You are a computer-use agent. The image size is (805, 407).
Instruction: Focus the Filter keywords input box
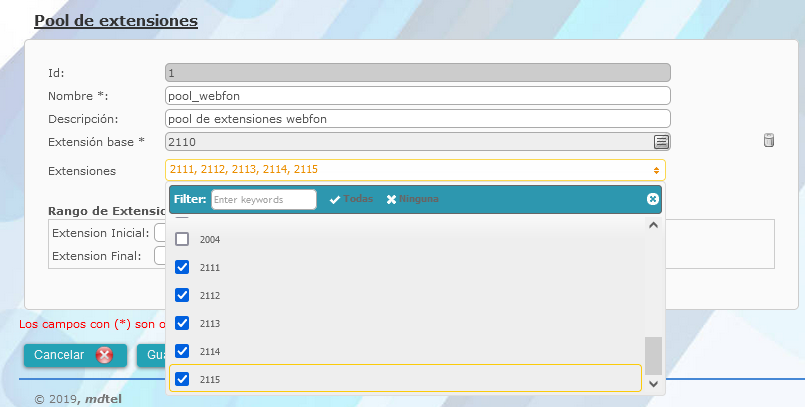click(264, 200)
